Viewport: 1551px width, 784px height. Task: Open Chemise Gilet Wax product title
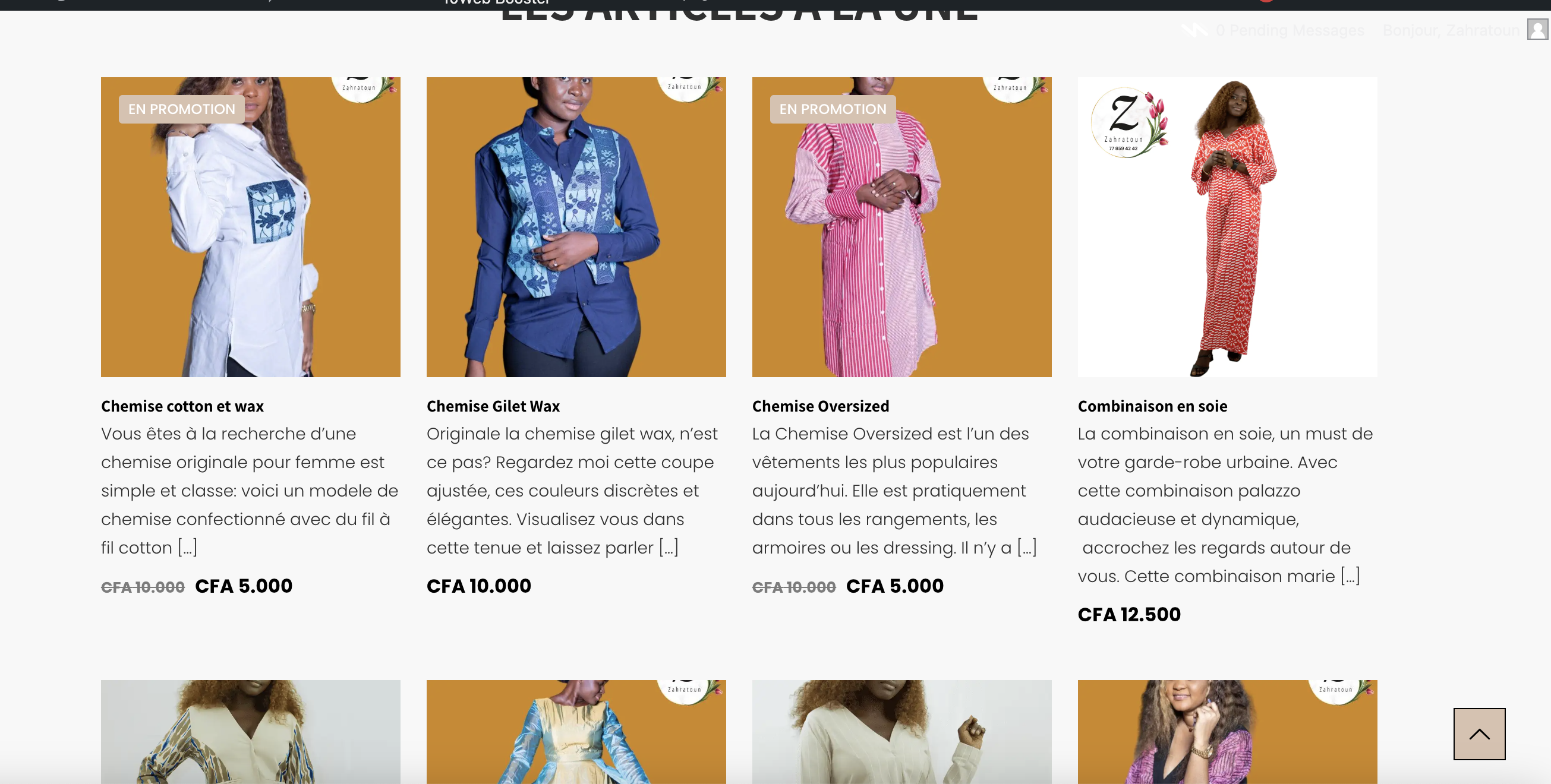(x=493, y=406)
